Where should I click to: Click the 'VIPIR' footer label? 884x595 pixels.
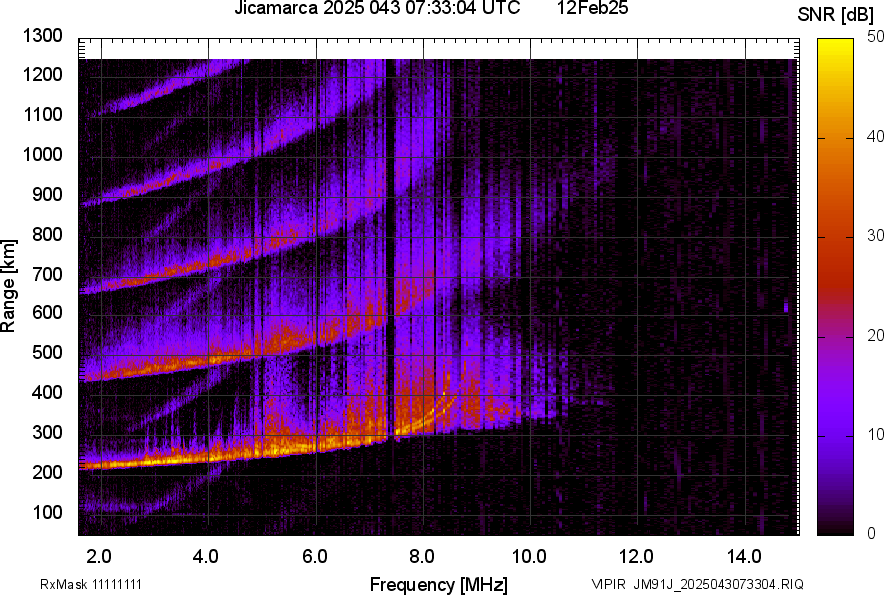[608, 584]
